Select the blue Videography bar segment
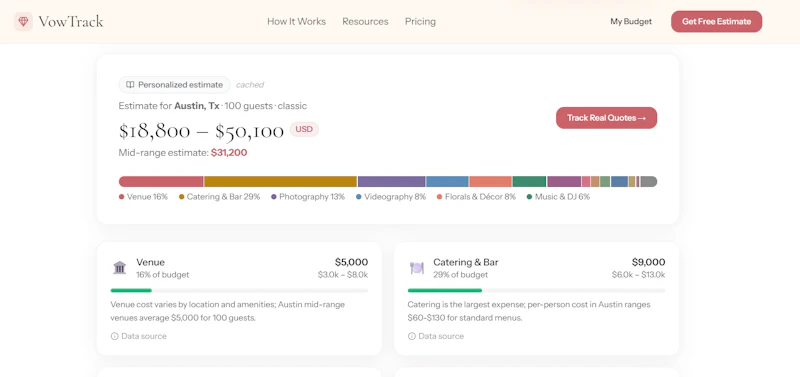 pos(447,182)
